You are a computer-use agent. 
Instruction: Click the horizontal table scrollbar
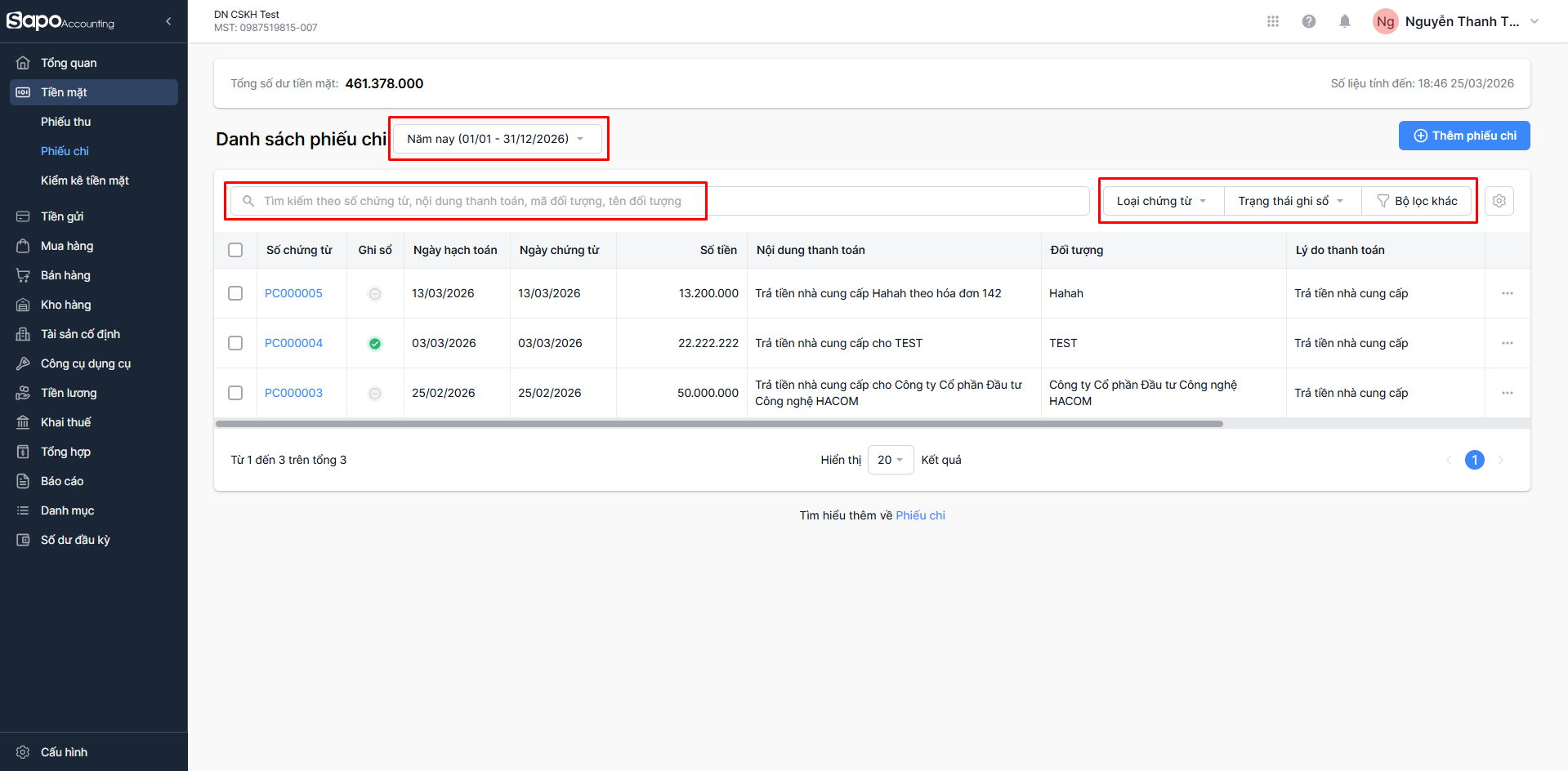(x=719, y=424)
